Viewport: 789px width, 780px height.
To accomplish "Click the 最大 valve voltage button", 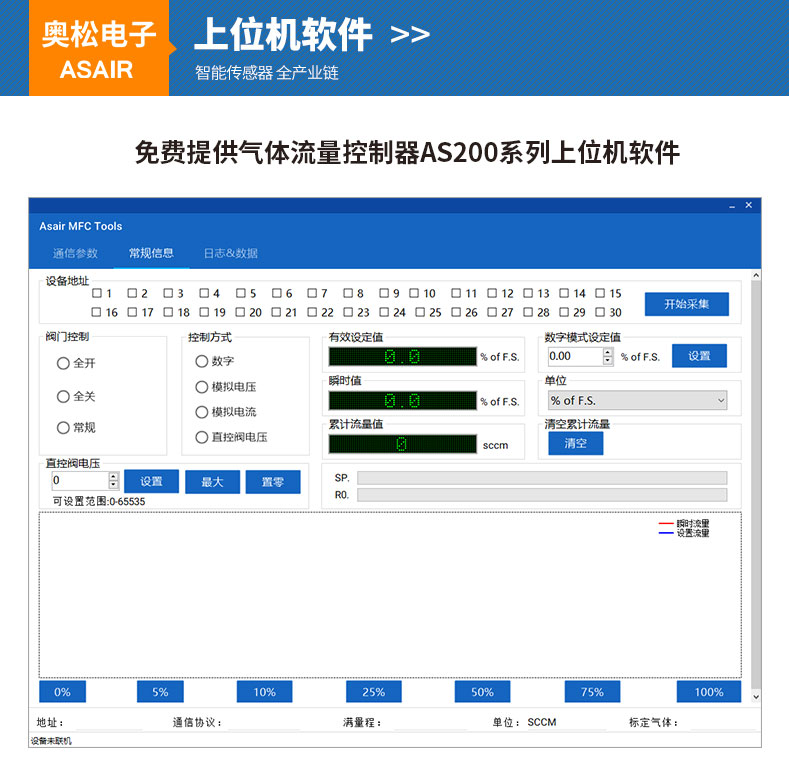I will [212, 482].
